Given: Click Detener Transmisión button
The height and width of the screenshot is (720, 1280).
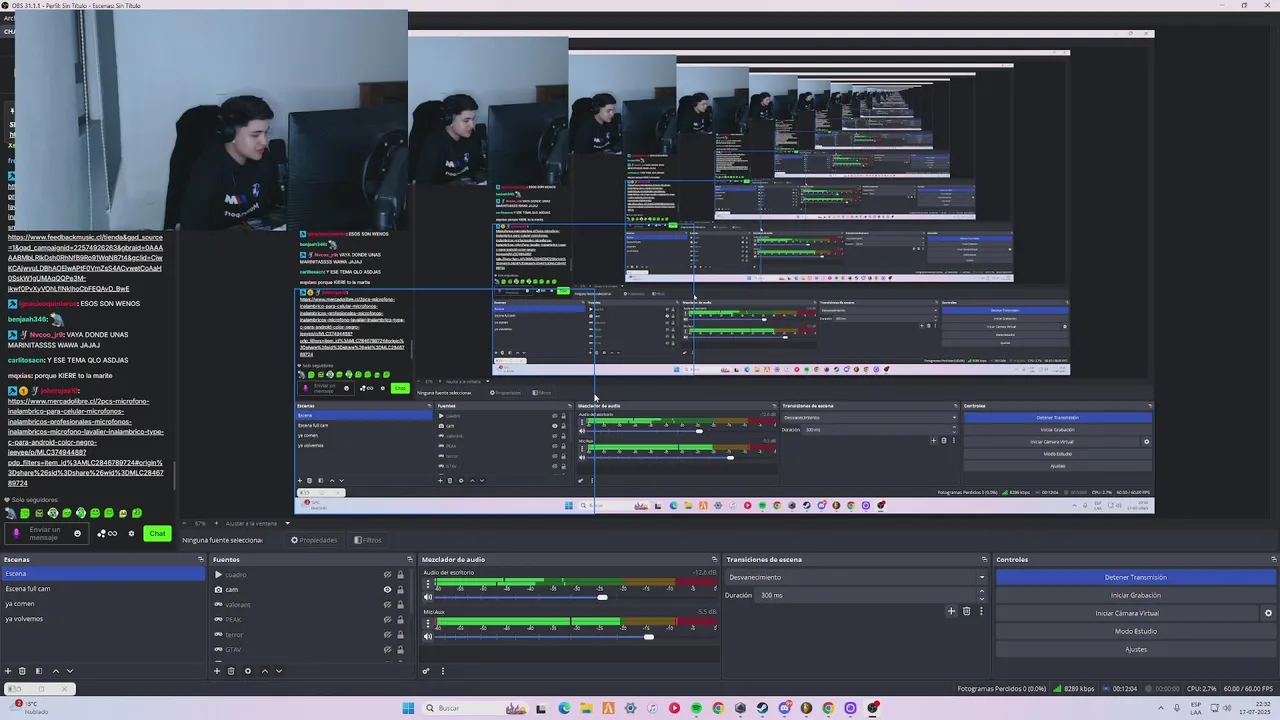Looking at the screenshot, I should [x=1136, y=577].
